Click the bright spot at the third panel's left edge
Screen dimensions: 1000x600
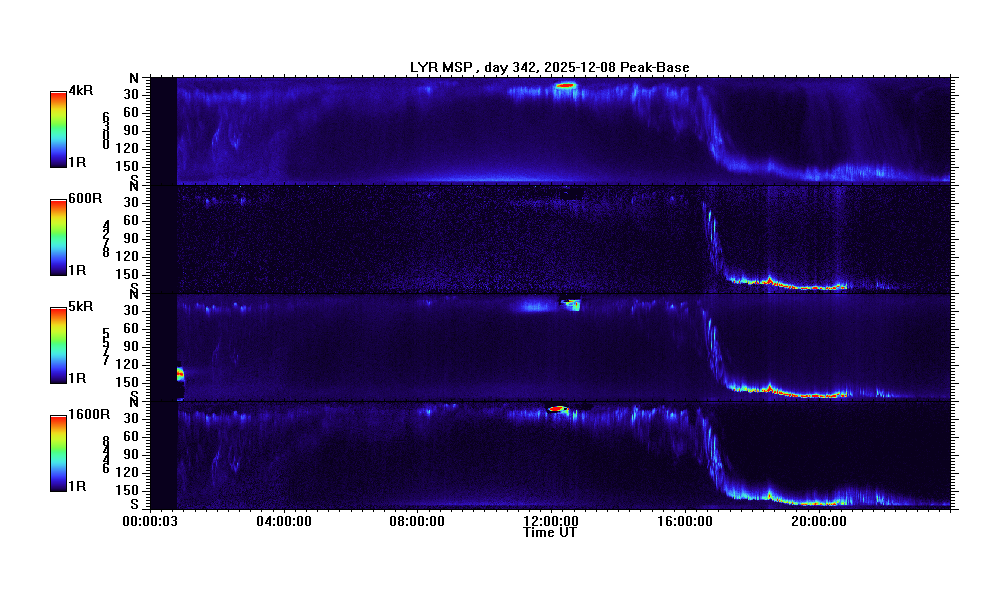tap(180, 374)
